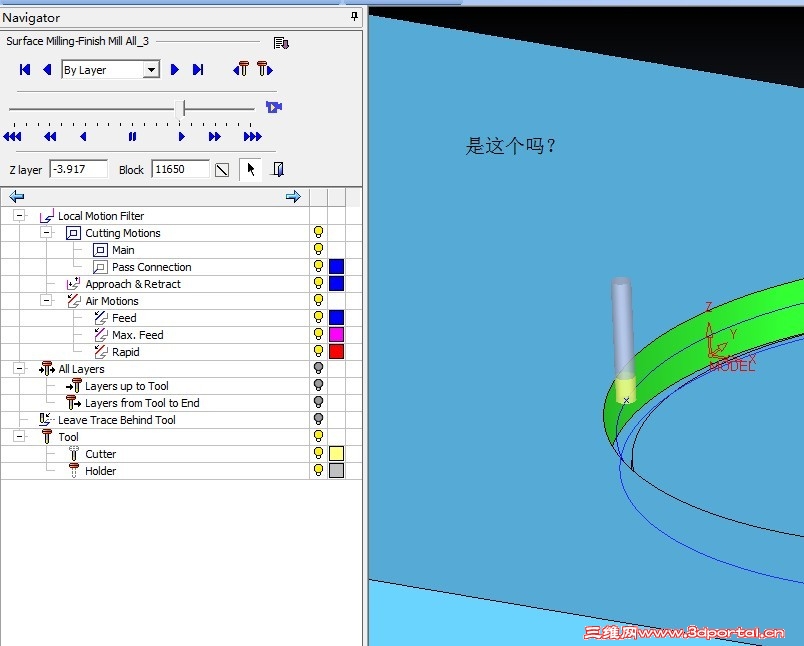Viewport: 804px width, 646px height.
Task: Click fast forward double-arrow button
Action: (x=215, y=136)
